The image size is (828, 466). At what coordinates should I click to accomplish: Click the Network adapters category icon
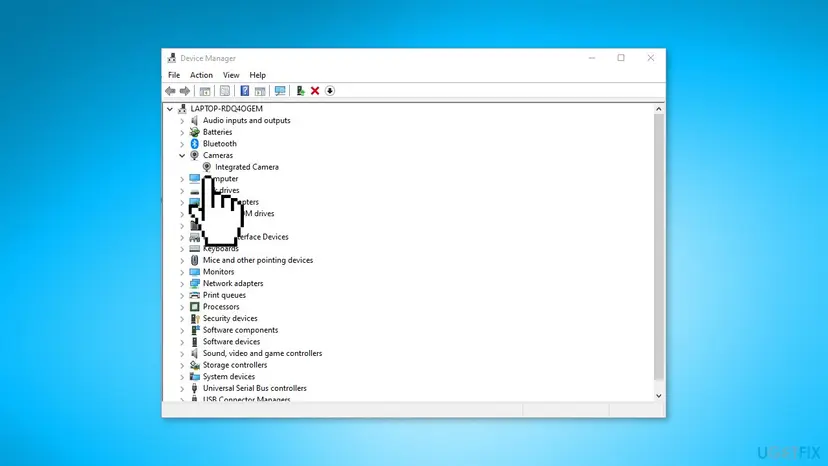click(x=194, y=283)
